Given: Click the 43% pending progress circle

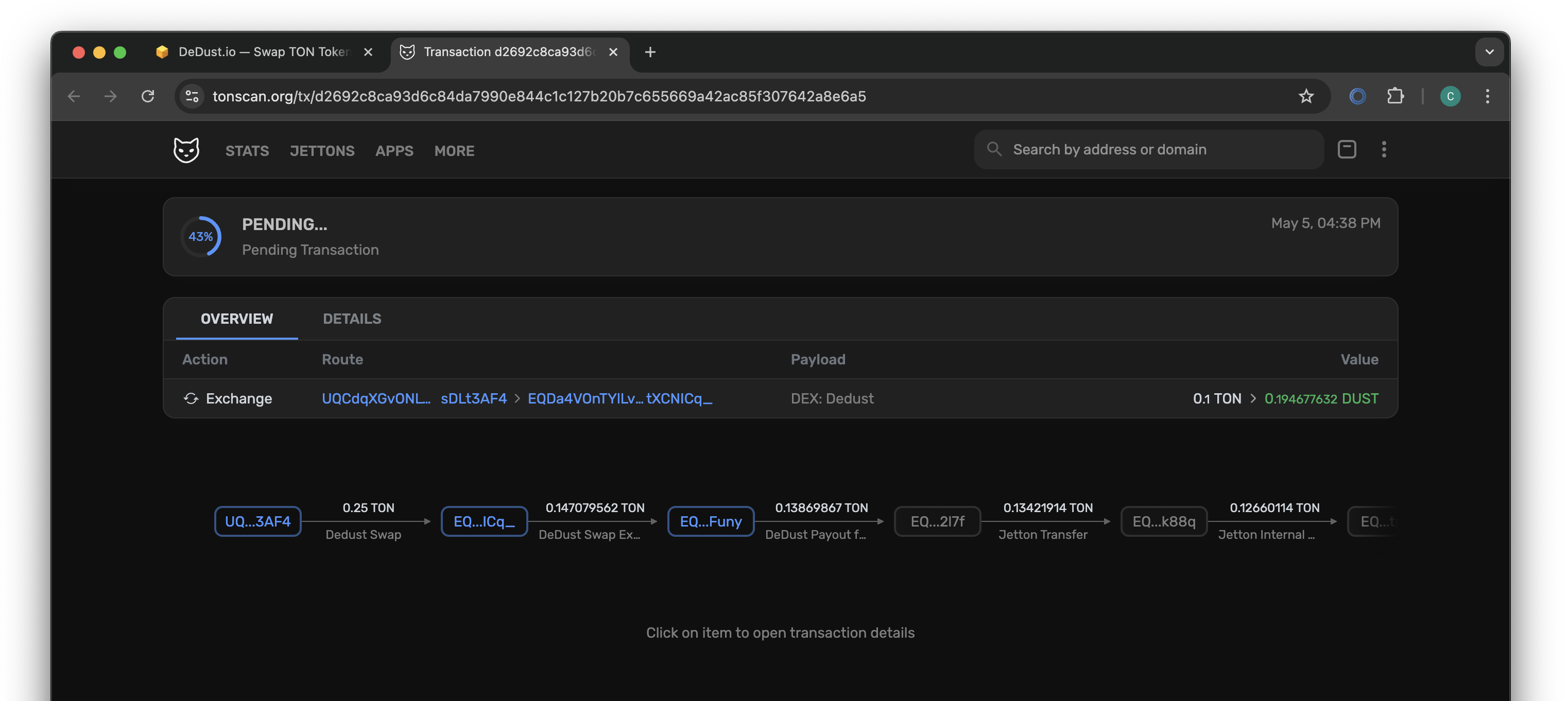Looking at the screenshot, I should point(201,237).
